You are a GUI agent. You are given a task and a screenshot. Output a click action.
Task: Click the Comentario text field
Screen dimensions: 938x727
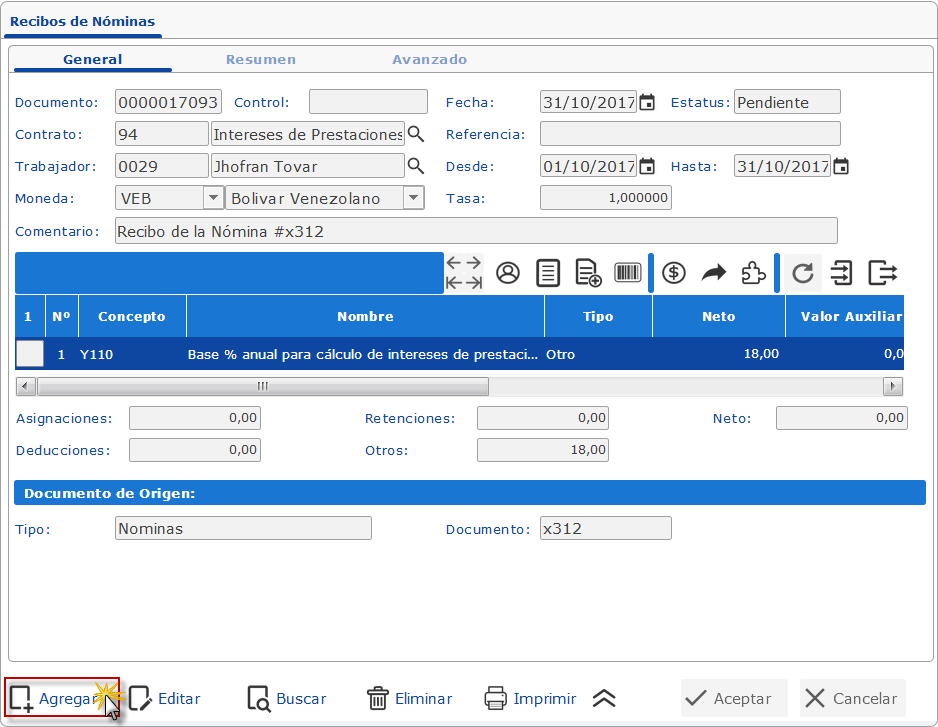475,231
